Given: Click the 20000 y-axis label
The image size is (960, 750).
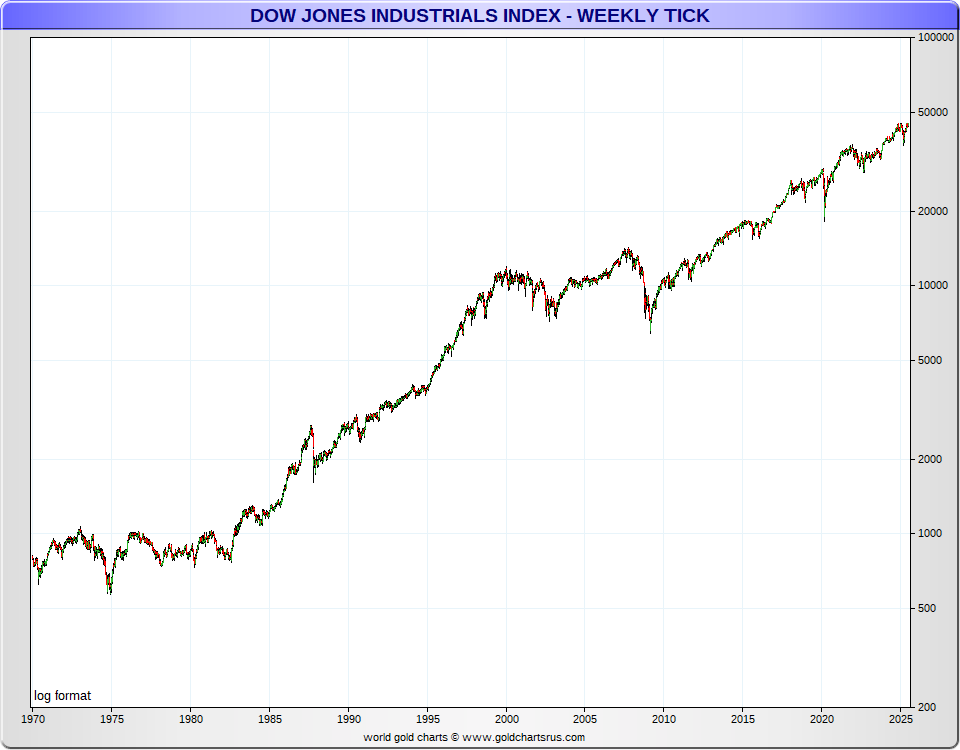Looking at the screenshot, I should click(933, 211).
